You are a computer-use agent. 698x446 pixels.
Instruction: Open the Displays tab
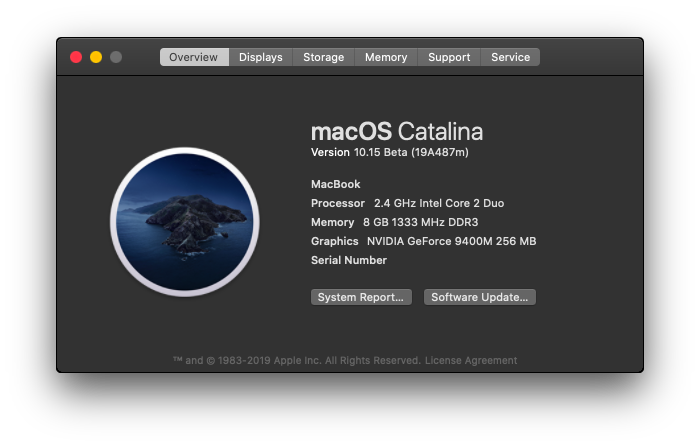point(261,57)
